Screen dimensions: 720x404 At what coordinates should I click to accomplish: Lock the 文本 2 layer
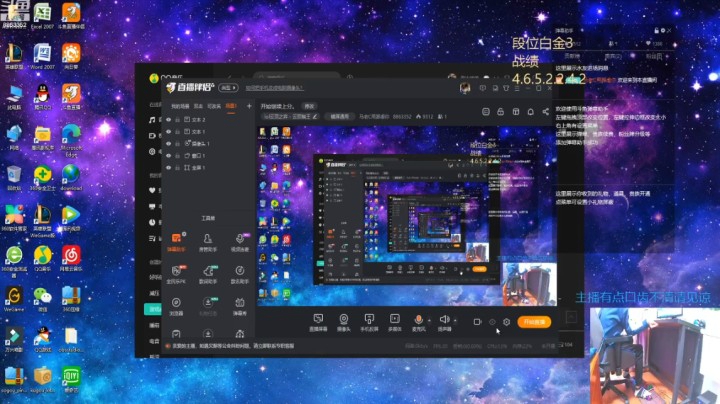pyautogui.click(x=177, y=119)
